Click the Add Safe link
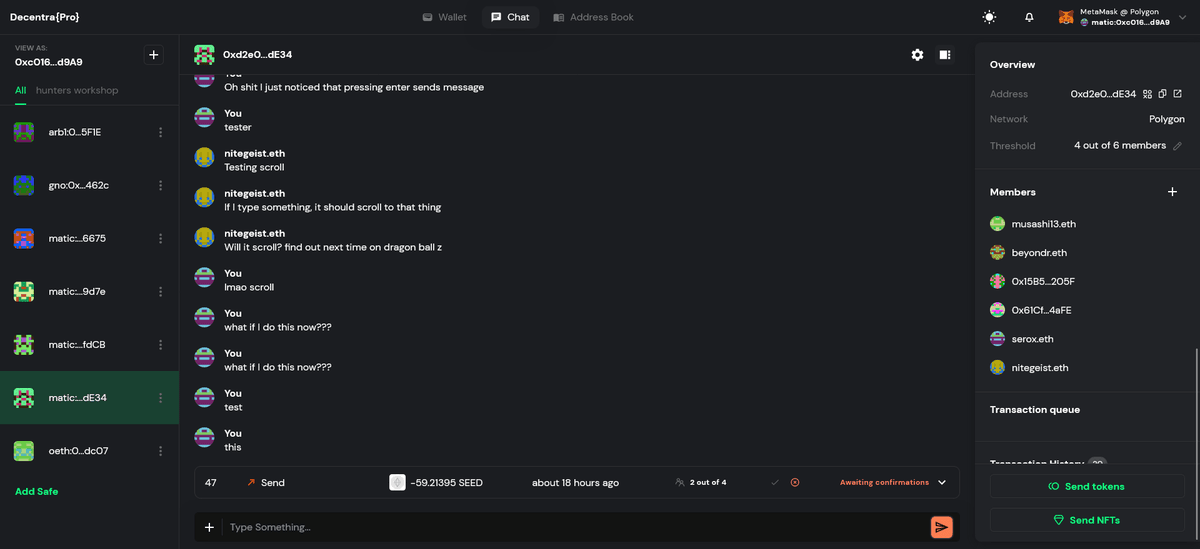This screenshot has height=549, width=1200. [x=36, y=492]
